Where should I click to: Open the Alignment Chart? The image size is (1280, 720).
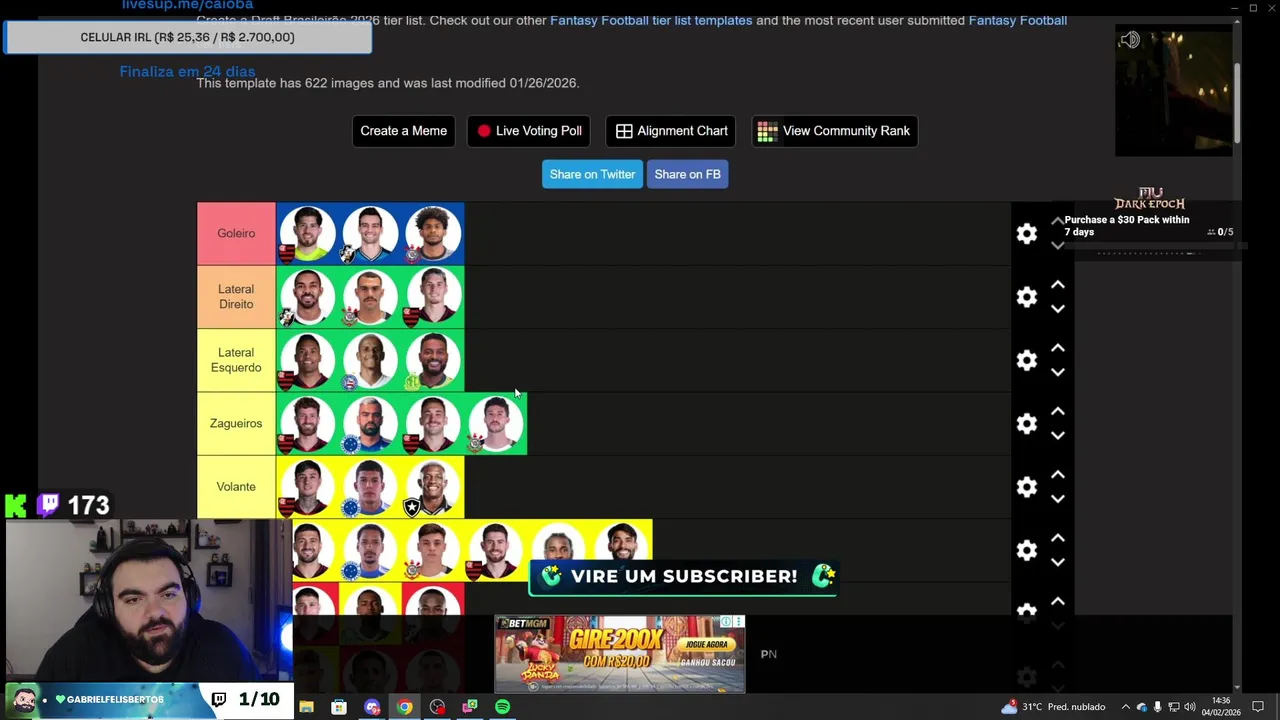click(671, 131)
